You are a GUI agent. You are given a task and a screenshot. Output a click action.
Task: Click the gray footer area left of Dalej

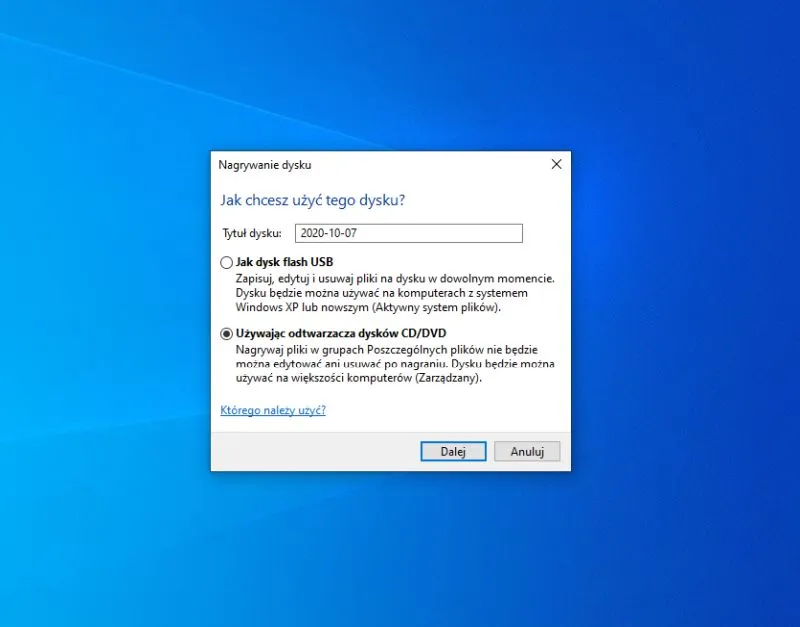(310, 451)
